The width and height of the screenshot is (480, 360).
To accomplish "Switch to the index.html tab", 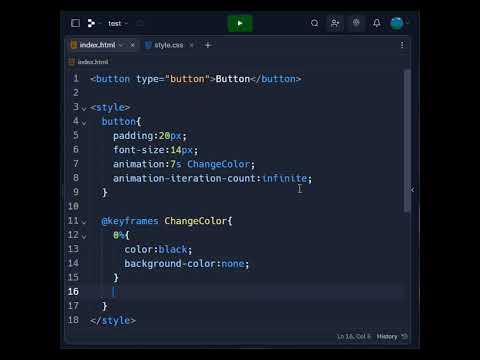I will coord(97,45).
